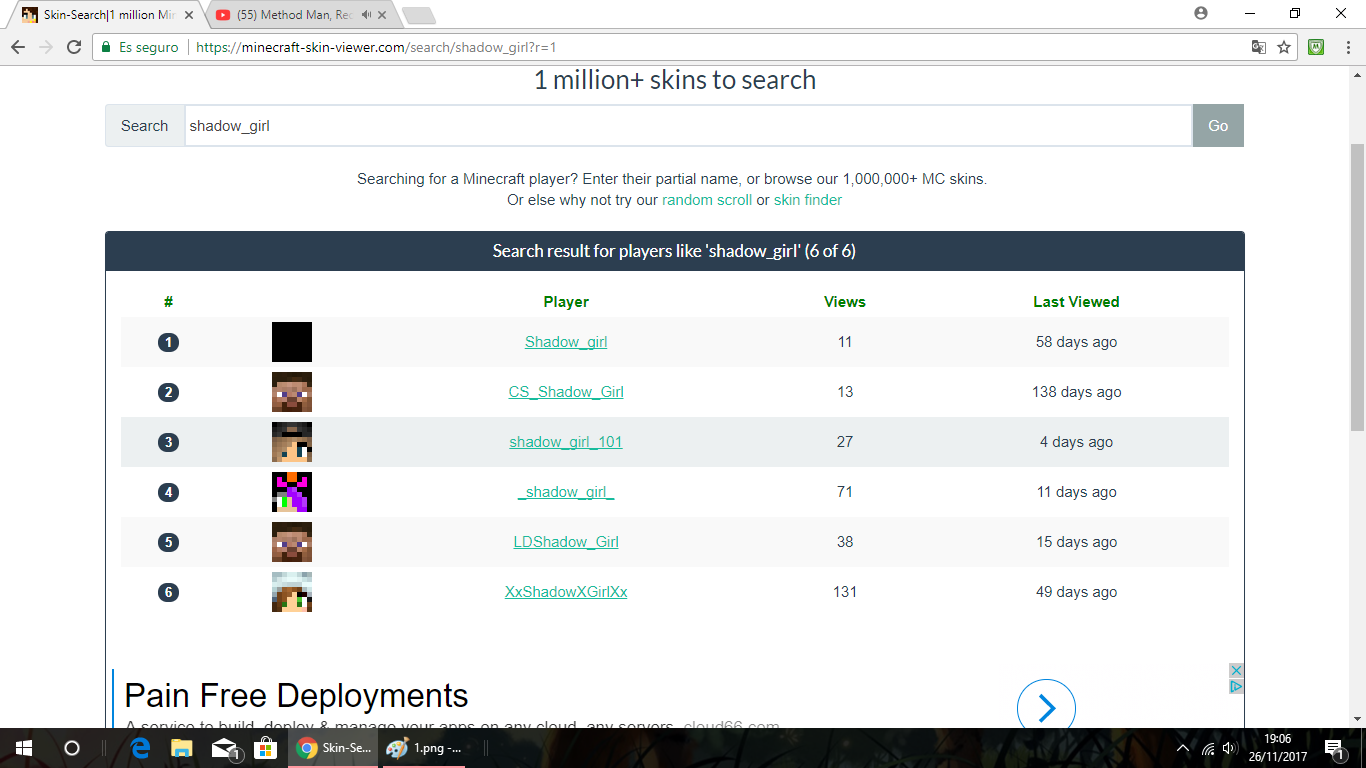Bookmark this page with the star icon
This screenshot has width=1366, height=768.
coord(1284,47)
